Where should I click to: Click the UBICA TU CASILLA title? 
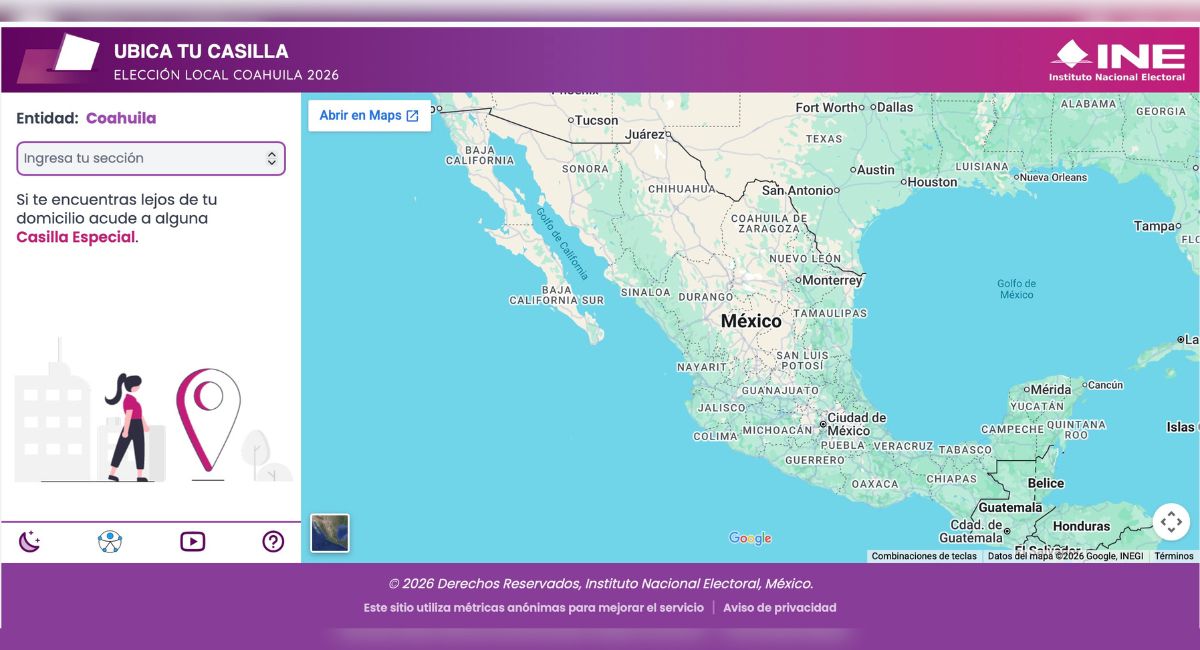click(x=201, y=51)
